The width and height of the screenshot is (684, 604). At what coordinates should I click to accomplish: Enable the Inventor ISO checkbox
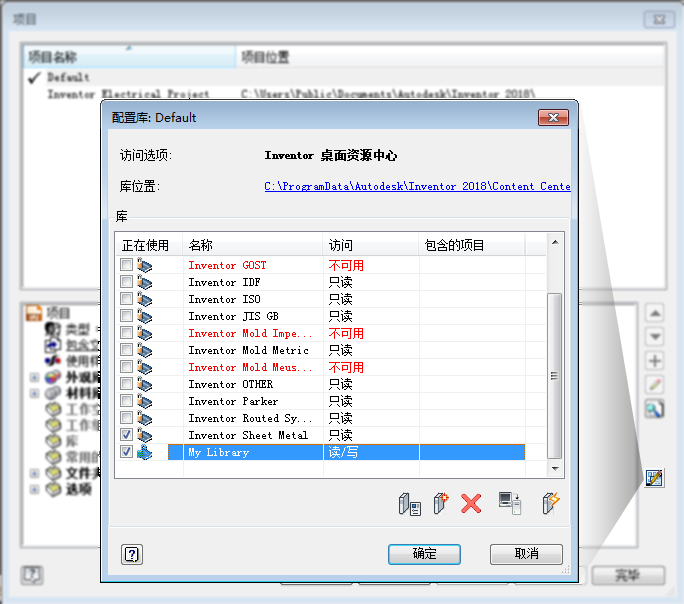coord(127,299)
